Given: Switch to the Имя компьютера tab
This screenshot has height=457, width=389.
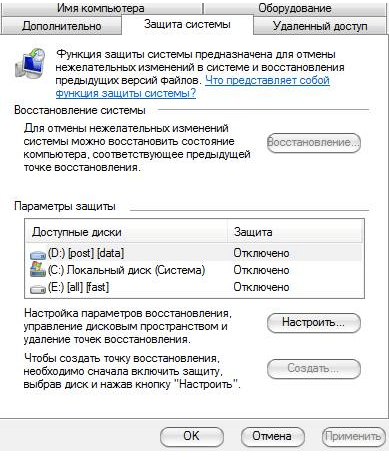Looking at the screenshot, I should click(101, 8).
